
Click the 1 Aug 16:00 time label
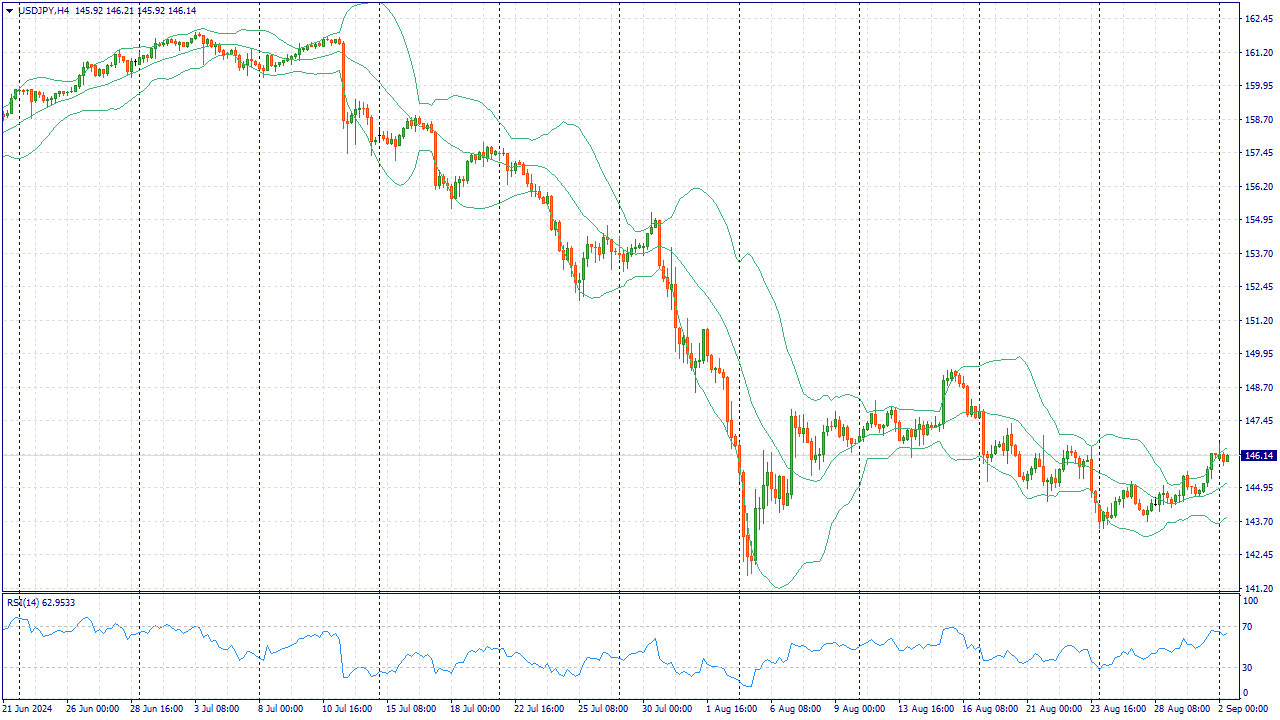[732, 709]
